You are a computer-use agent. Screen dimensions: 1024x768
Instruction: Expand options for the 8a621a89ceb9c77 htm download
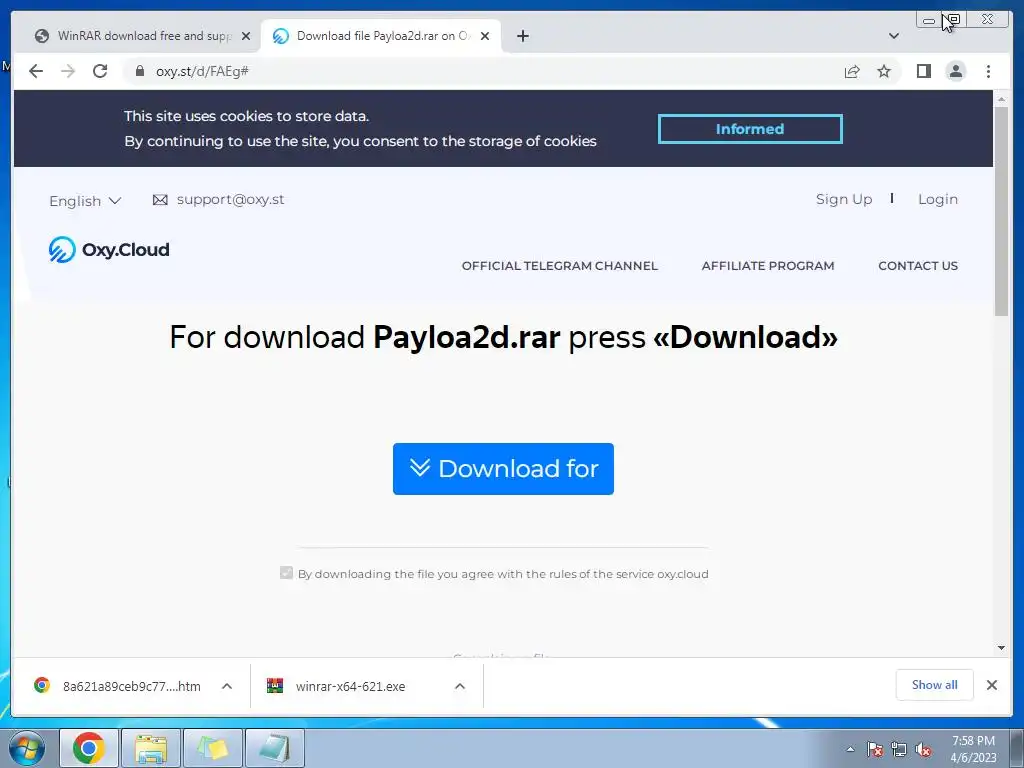227,686
